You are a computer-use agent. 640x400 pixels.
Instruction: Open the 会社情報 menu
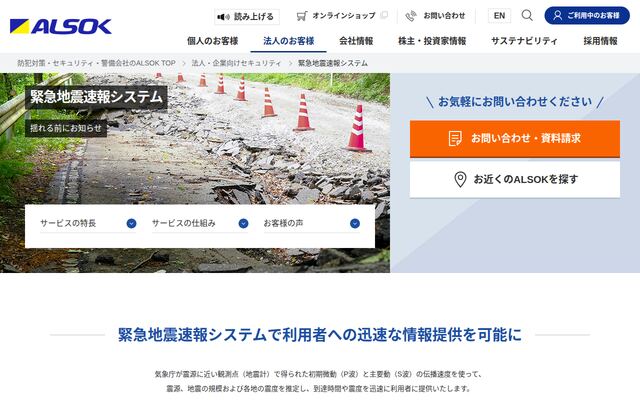[356, 41]
